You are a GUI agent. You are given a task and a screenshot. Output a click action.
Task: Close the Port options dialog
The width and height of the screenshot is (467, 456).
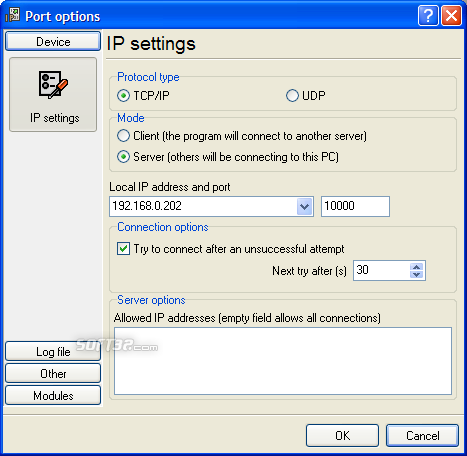pos(451,15)
